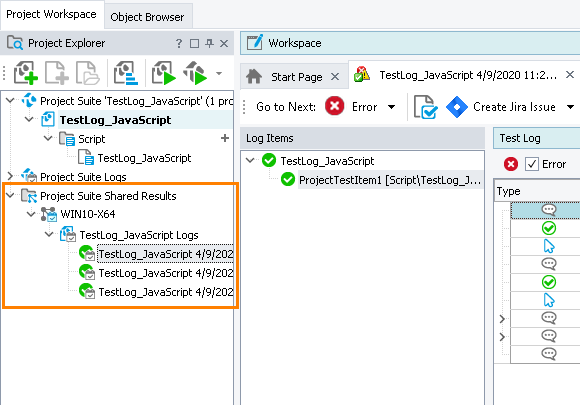Viewport: 580px width, 405px height.
Task: Select the Project Suite 'TestLog_JavaScript' tree item
Action: click(136, 101)
